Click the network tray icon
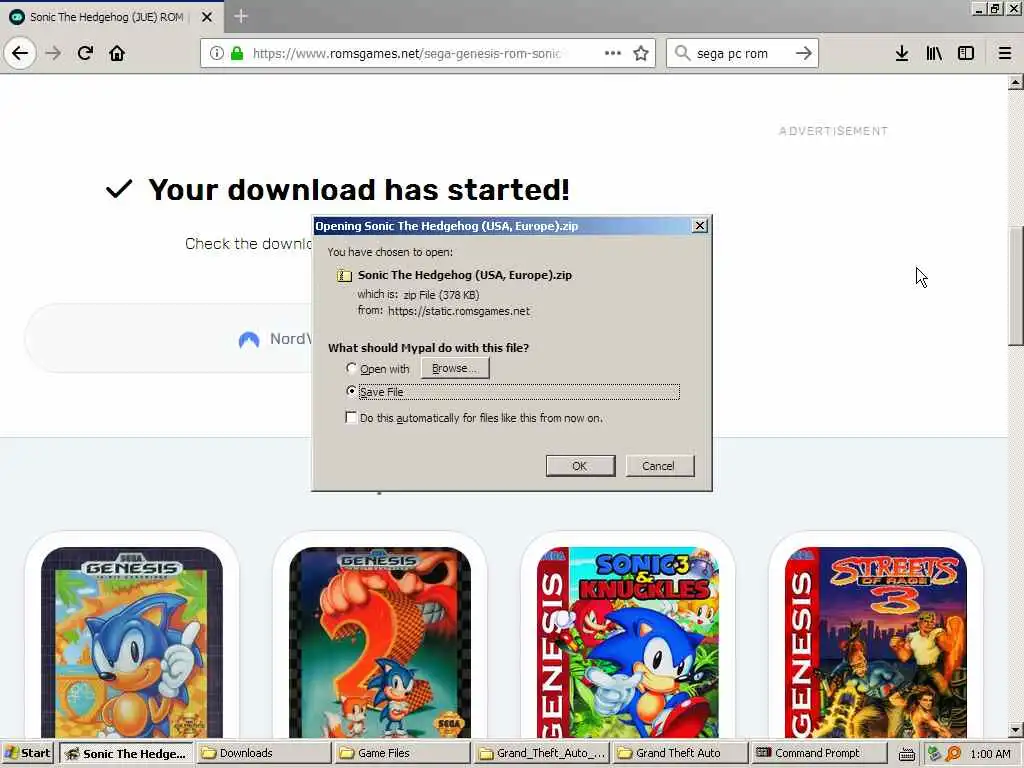Viewport: 1024px width, 768px height. click(934, 754)
